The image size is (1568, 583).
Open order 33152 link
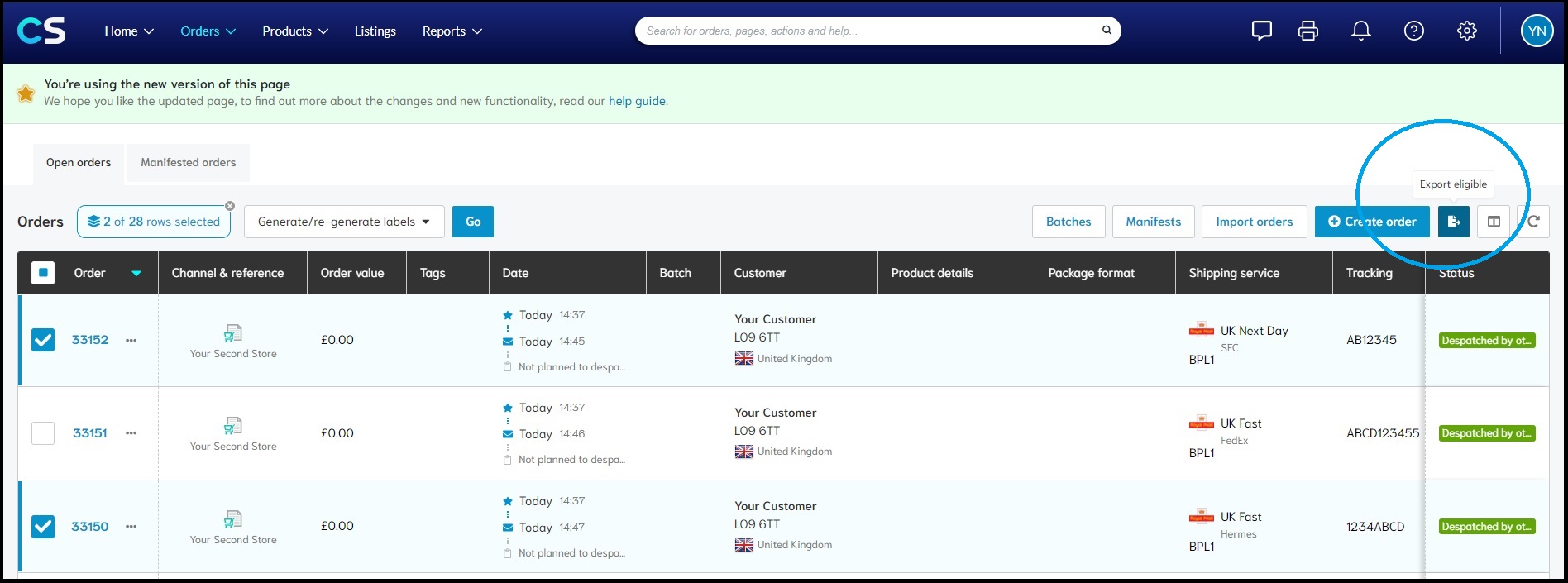tap(89, 340)
